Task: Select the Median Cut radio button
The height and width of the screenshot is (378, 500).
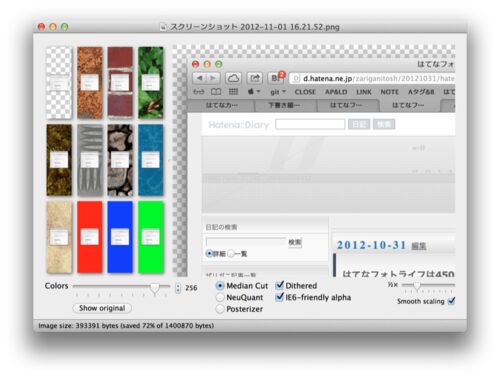Action: pos(220,286)
